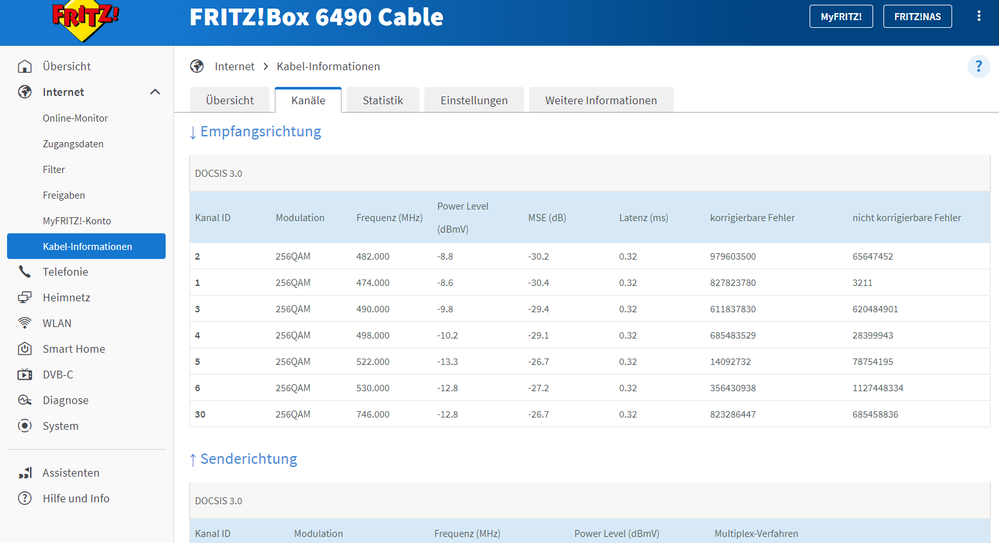Click the Telefonie phone icon
The width and height of the screenshot is (999, 543).
[25, 272]
